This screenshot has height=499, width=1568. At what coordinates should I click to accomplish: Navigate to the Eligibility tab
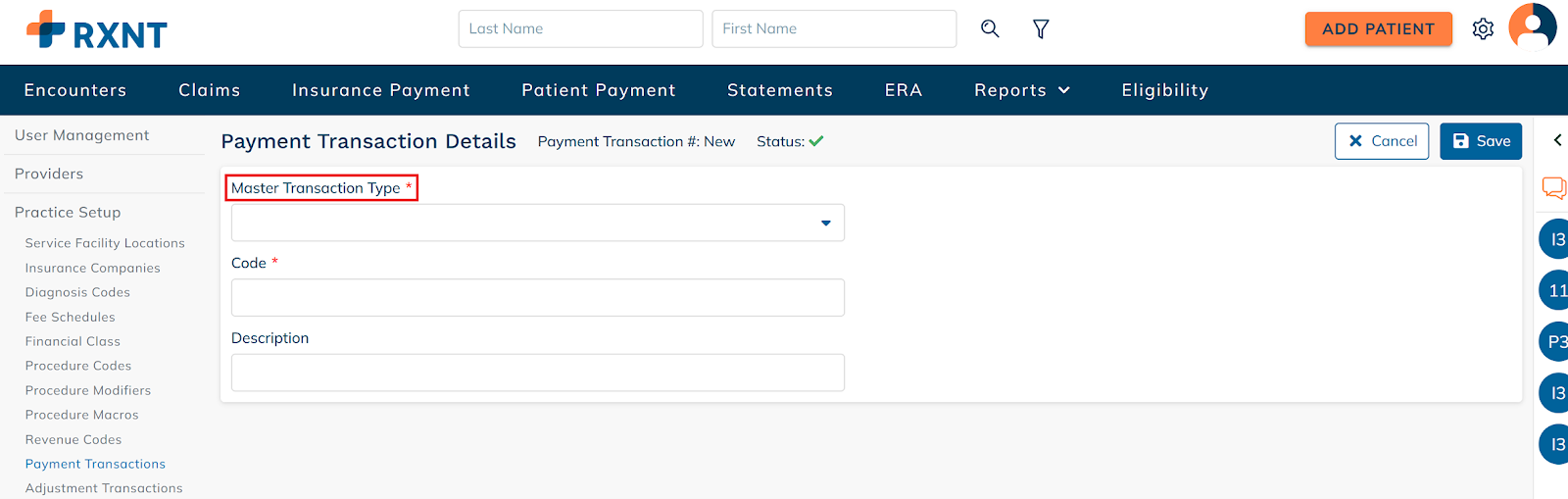[1165, 90]
